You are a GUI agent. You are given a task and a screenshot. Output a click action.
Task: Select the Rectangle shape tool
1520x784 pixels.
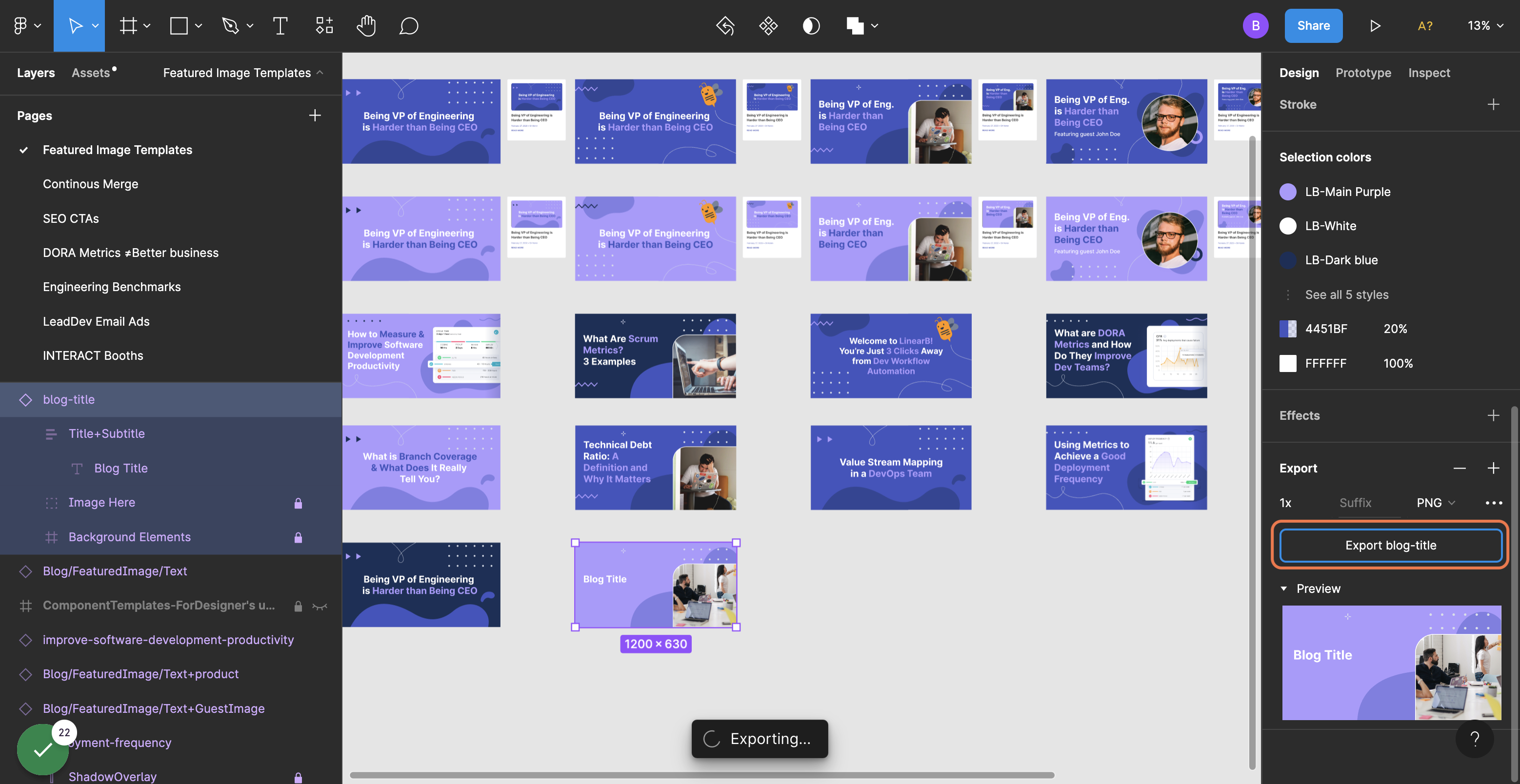179,25
